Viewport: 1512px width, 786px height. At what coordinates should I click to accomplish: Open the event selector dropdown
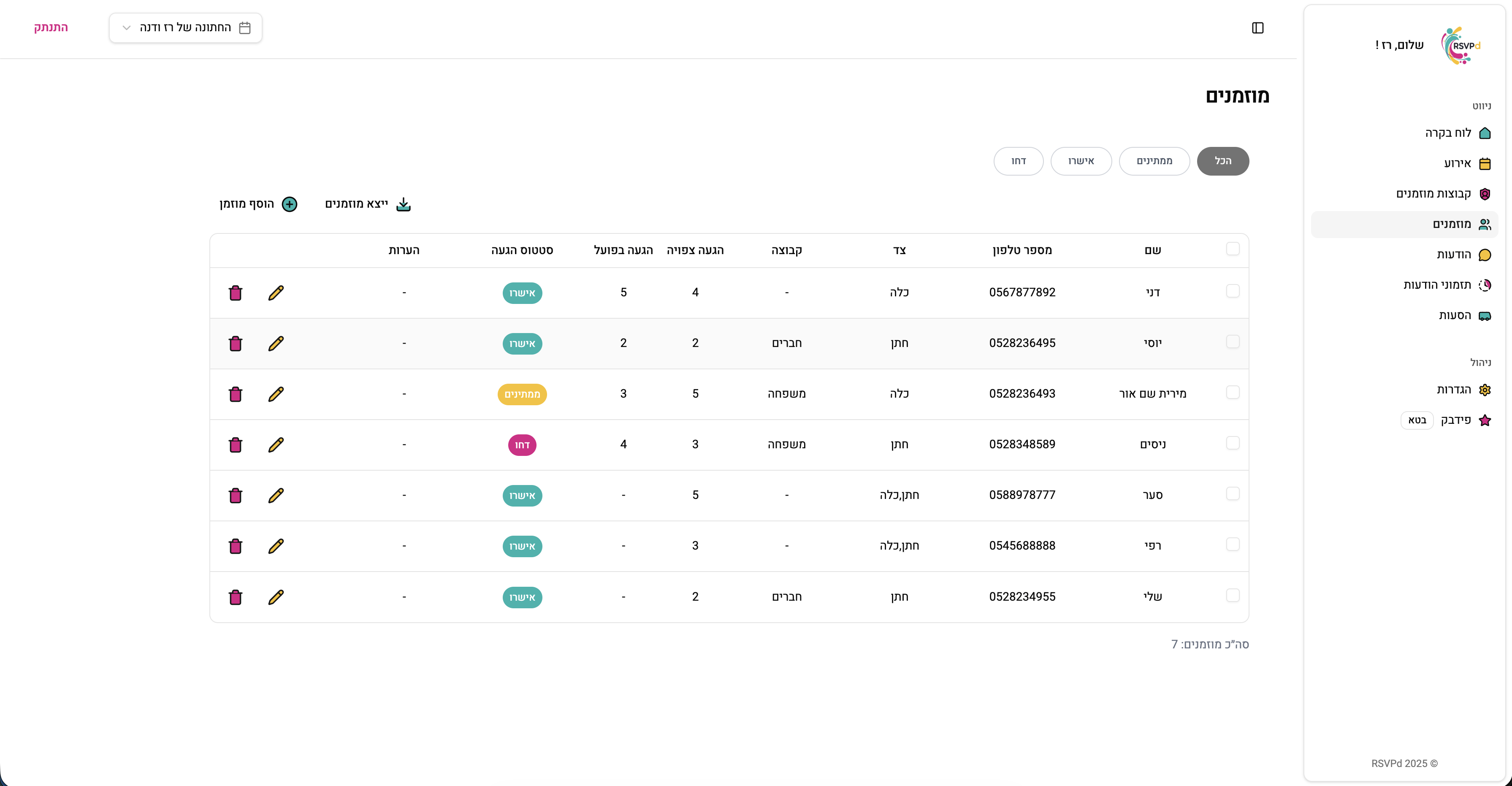coord(185,28)
